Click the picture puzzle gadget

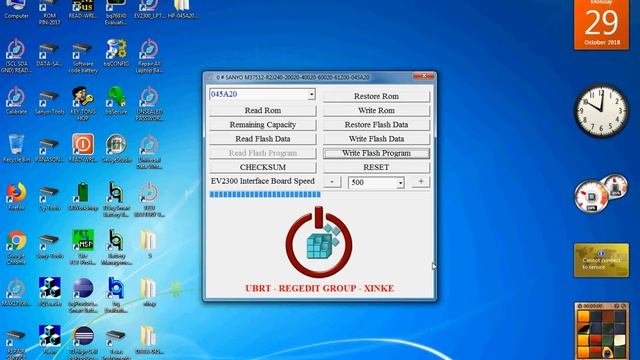(x=601, y=331)
